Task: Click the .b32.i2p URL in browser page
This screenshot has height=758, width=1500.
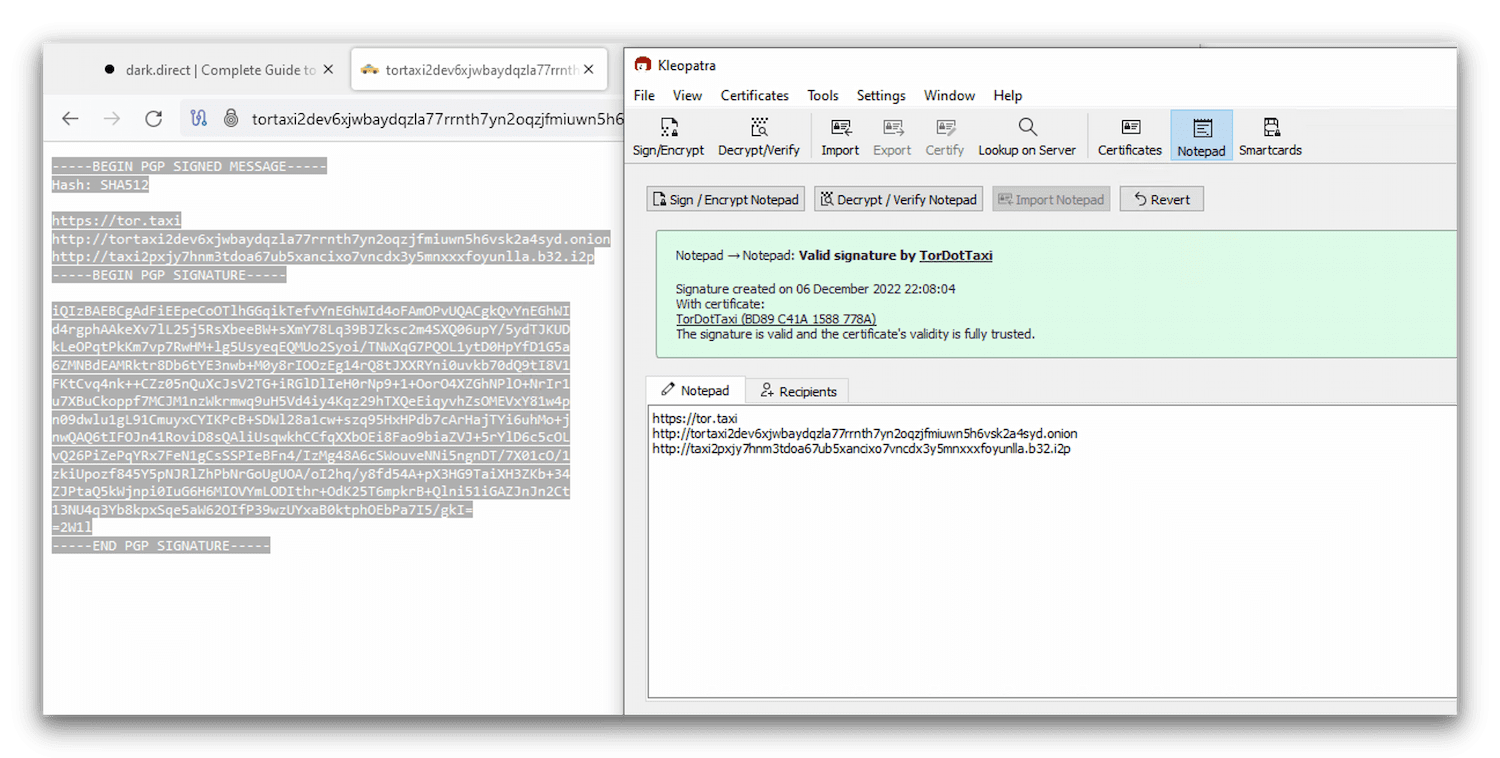Action: click(x=323, y=257)
